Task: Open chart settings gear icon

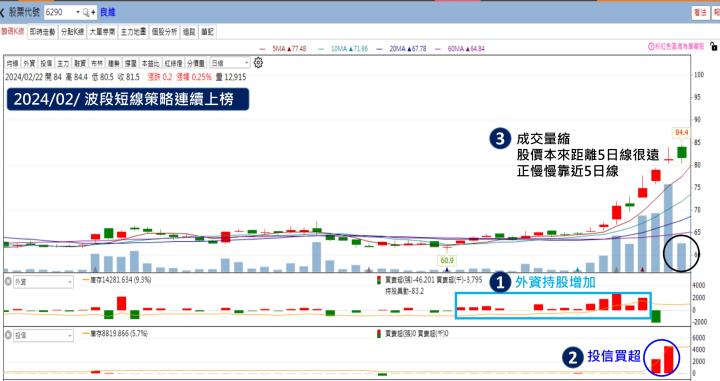Action: pyautogui.click(x=259, y=63)
